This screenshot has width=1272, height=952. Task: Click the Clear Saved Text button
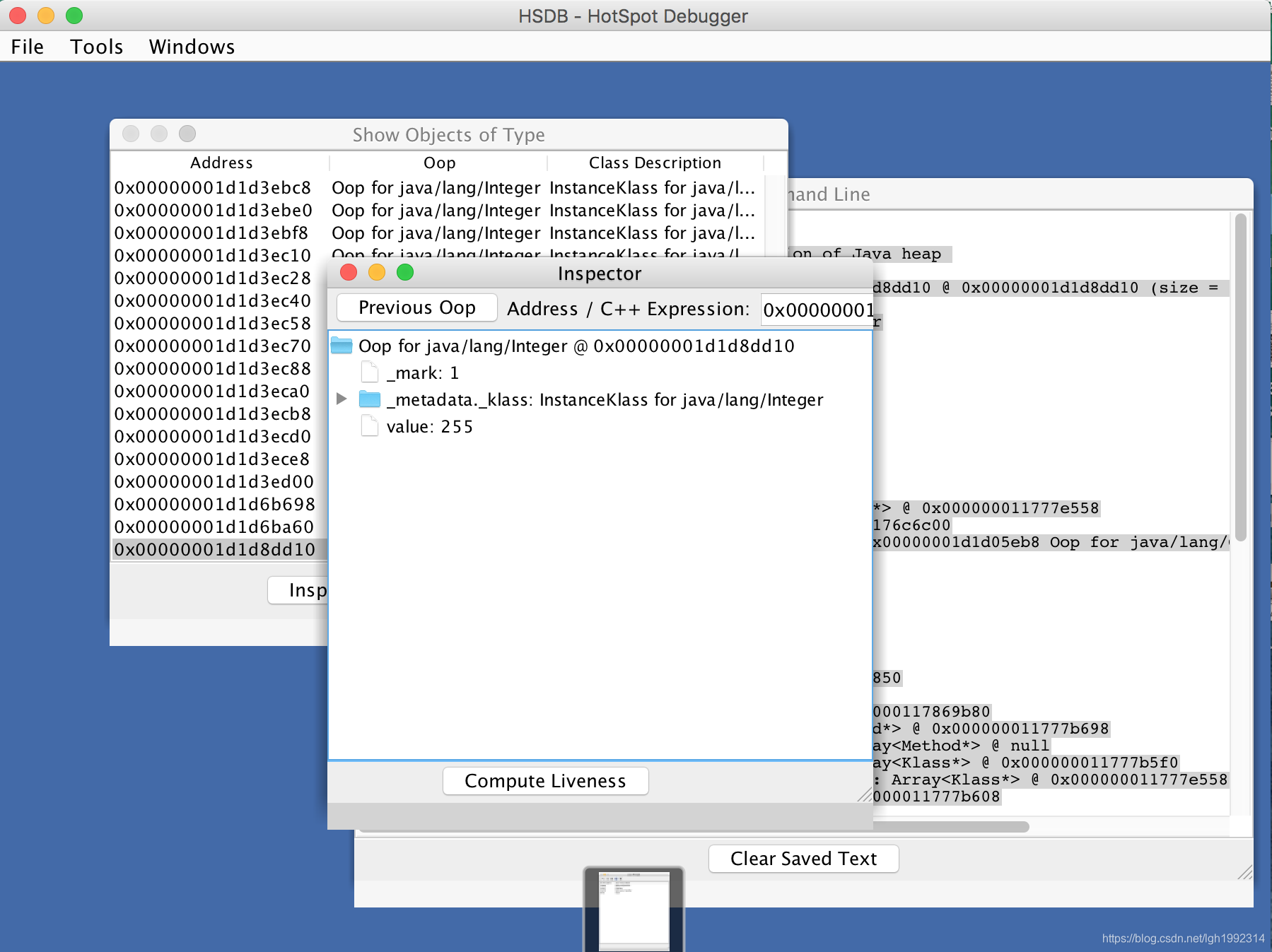pyautogui.click(x=803, y=859)
